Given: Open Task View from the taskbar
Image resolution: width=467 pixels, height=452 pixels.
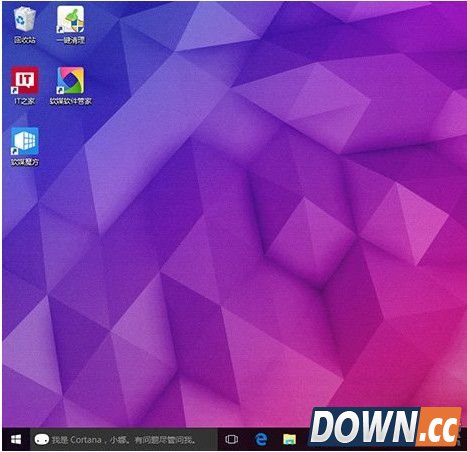Looking at the screenshot, I should coord(231,439).
